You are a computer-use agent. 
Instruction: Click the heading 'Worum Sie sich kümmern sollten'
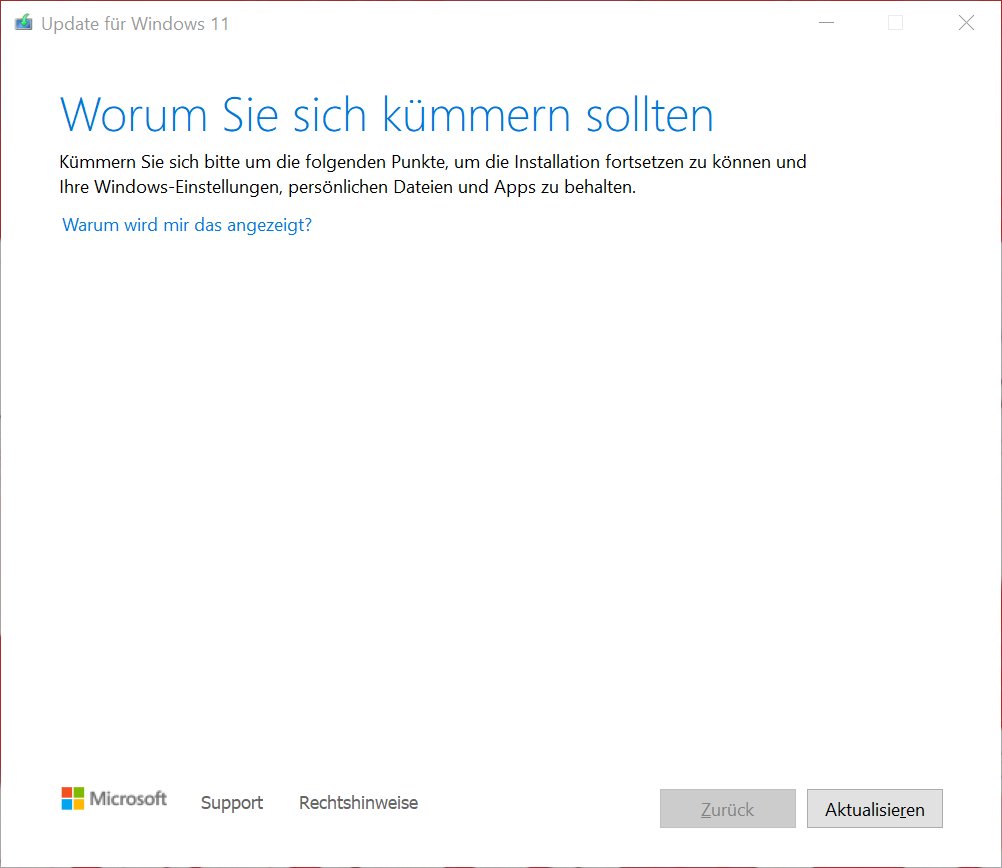pyautogui.click(x=387, y=115)
